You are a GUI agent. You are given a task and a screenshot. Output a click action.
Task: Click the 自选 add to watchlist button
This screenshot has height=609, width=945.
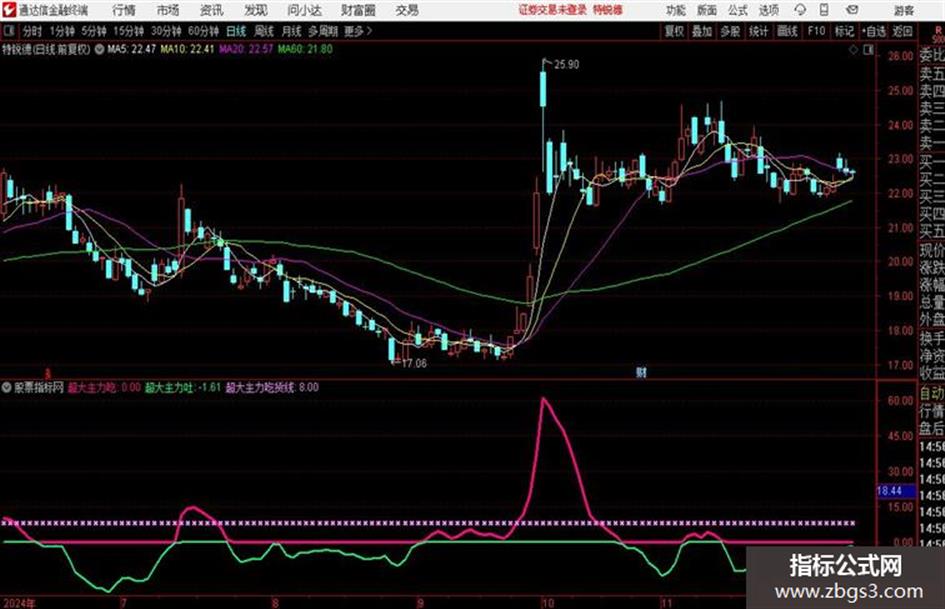874,31
